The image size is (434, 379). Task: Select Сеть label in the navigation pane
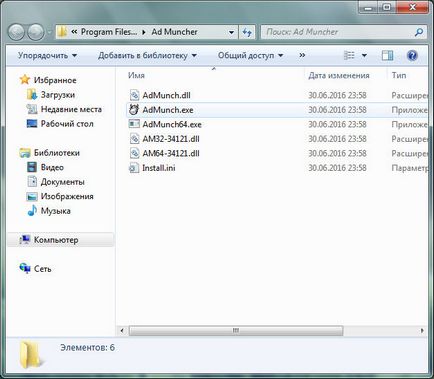click(43, 268)
